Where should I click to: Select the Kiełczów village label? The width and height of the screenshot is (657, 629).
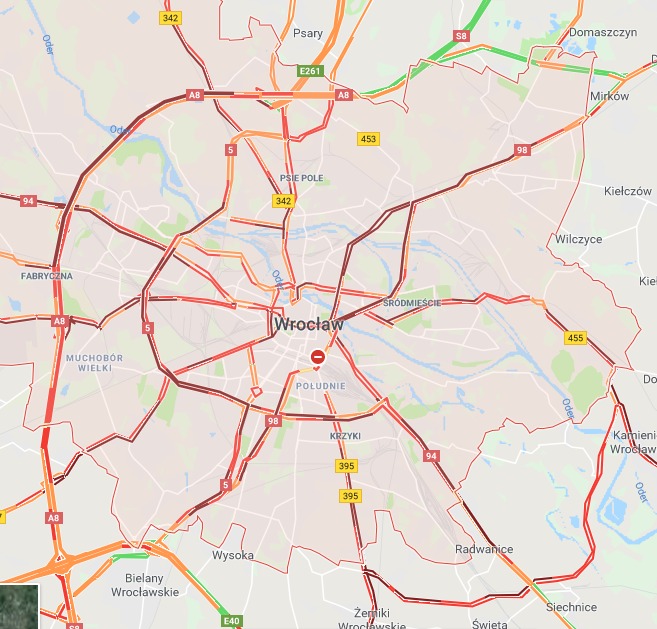pos(628,191)
